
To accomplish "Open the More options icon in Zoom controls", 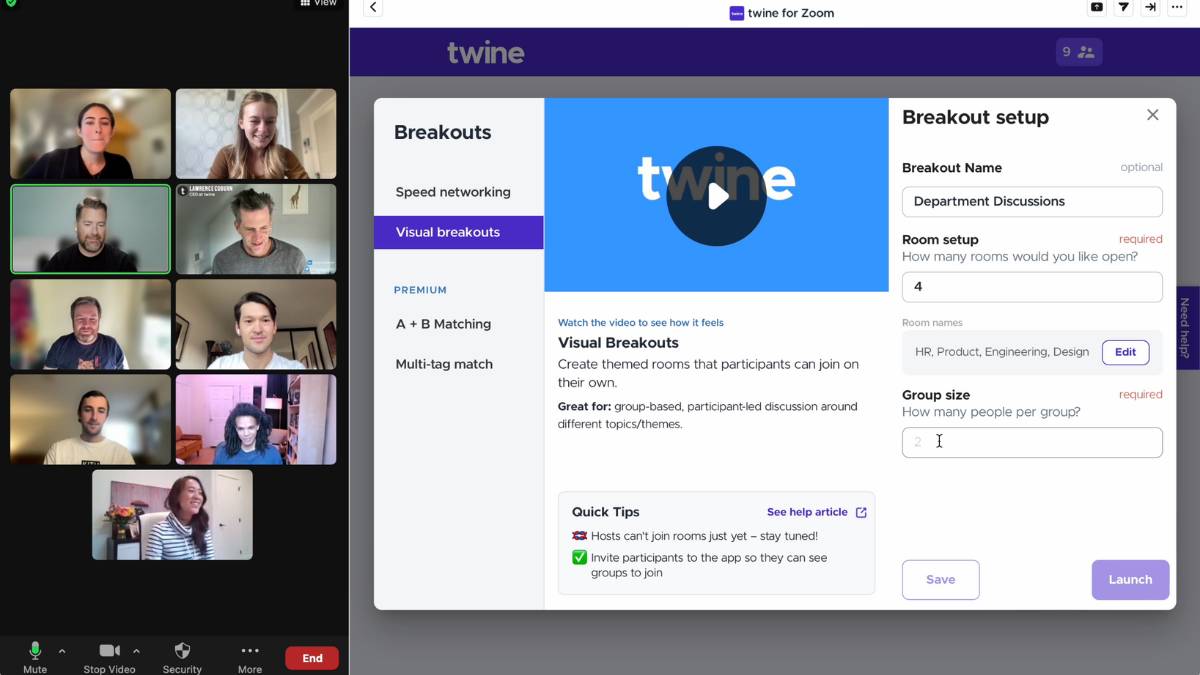I will point(249,650).
